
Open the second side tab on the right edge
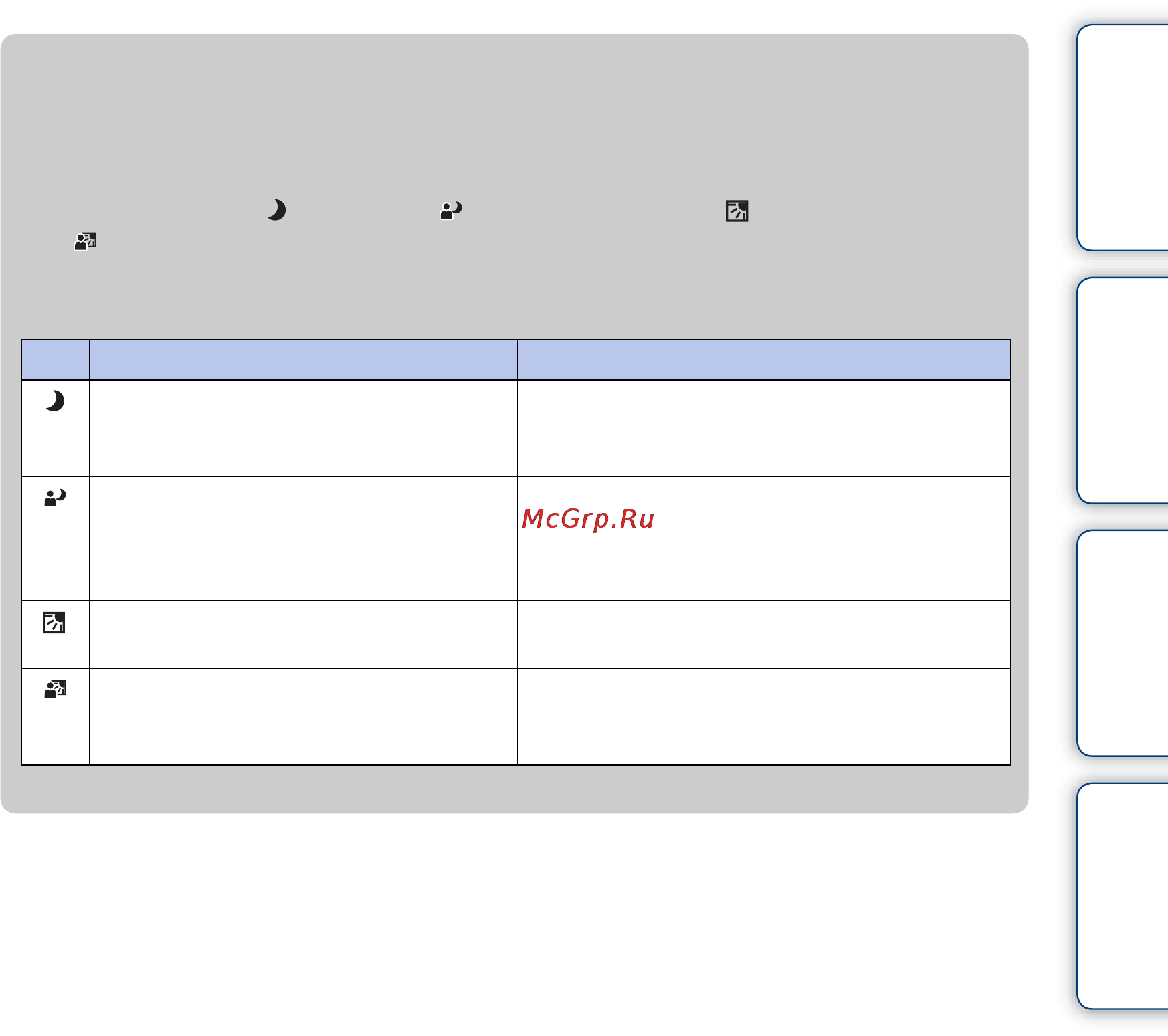click(1123, 391)
